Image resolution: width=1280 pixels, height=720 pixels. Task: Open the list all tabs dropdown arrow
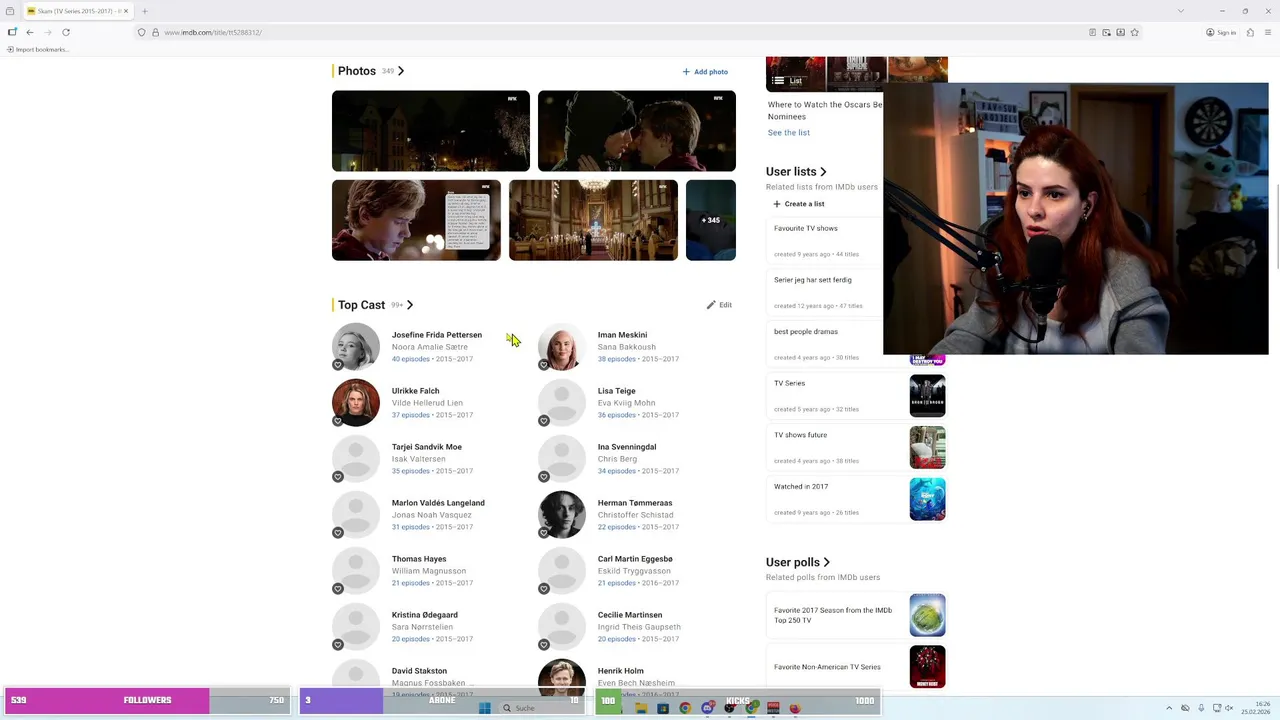coord(1181,11)
